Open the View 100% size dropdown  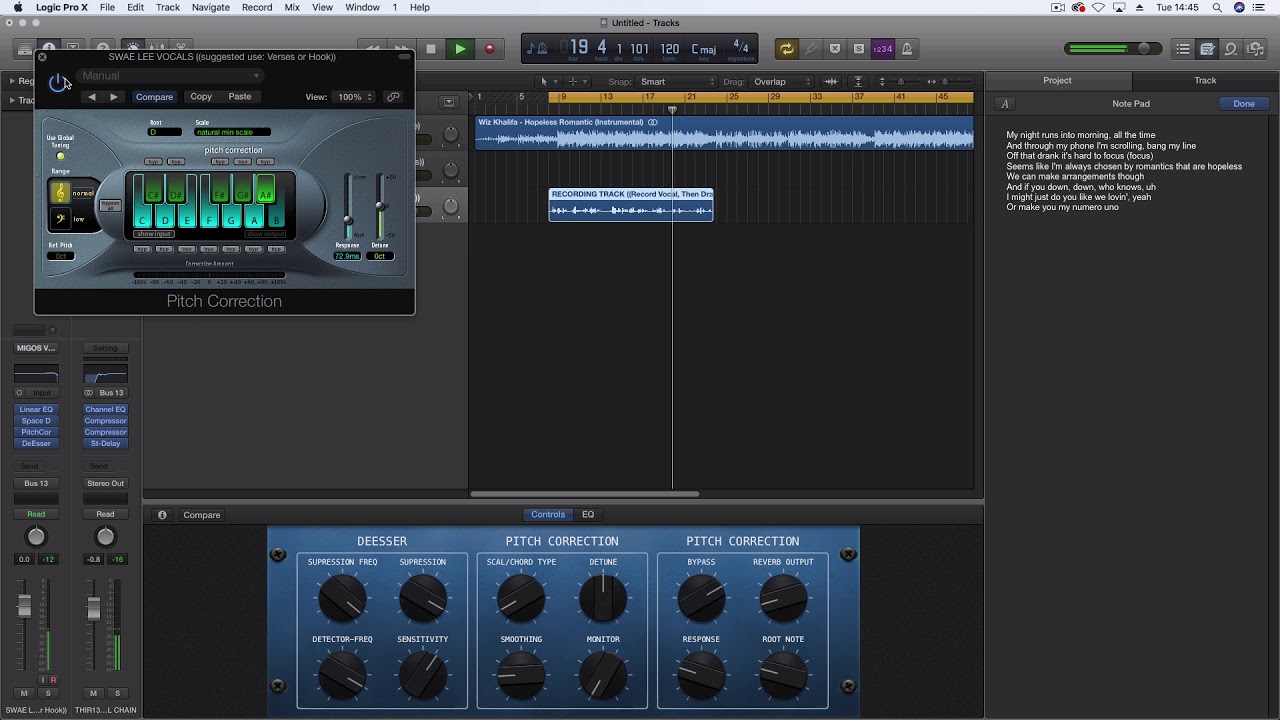tap(355, 97)
